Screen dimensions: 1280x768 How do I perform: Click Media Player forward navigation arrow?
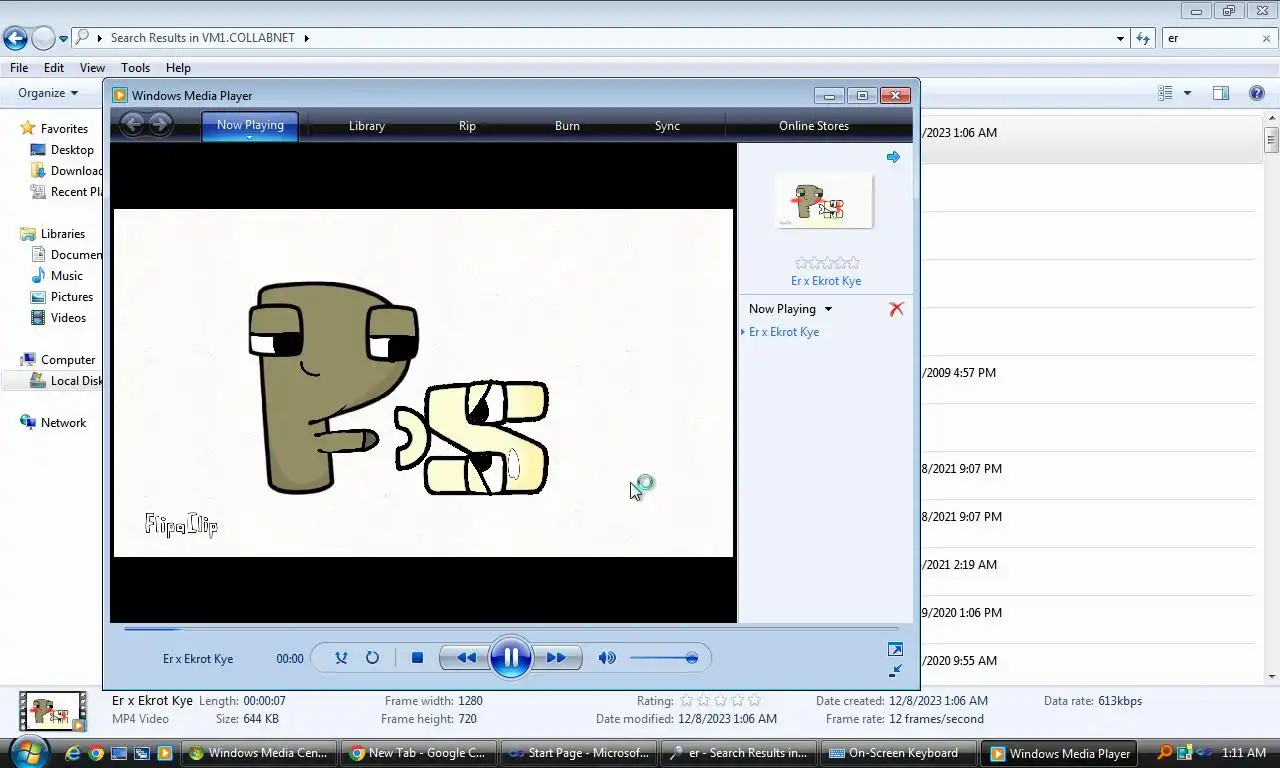(x=160, y=124)
